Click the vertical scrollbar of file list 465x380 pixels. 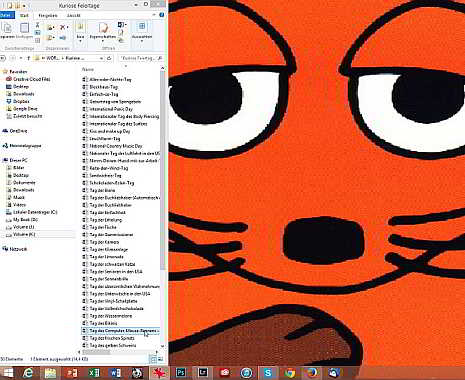click(x=162, y=170)
